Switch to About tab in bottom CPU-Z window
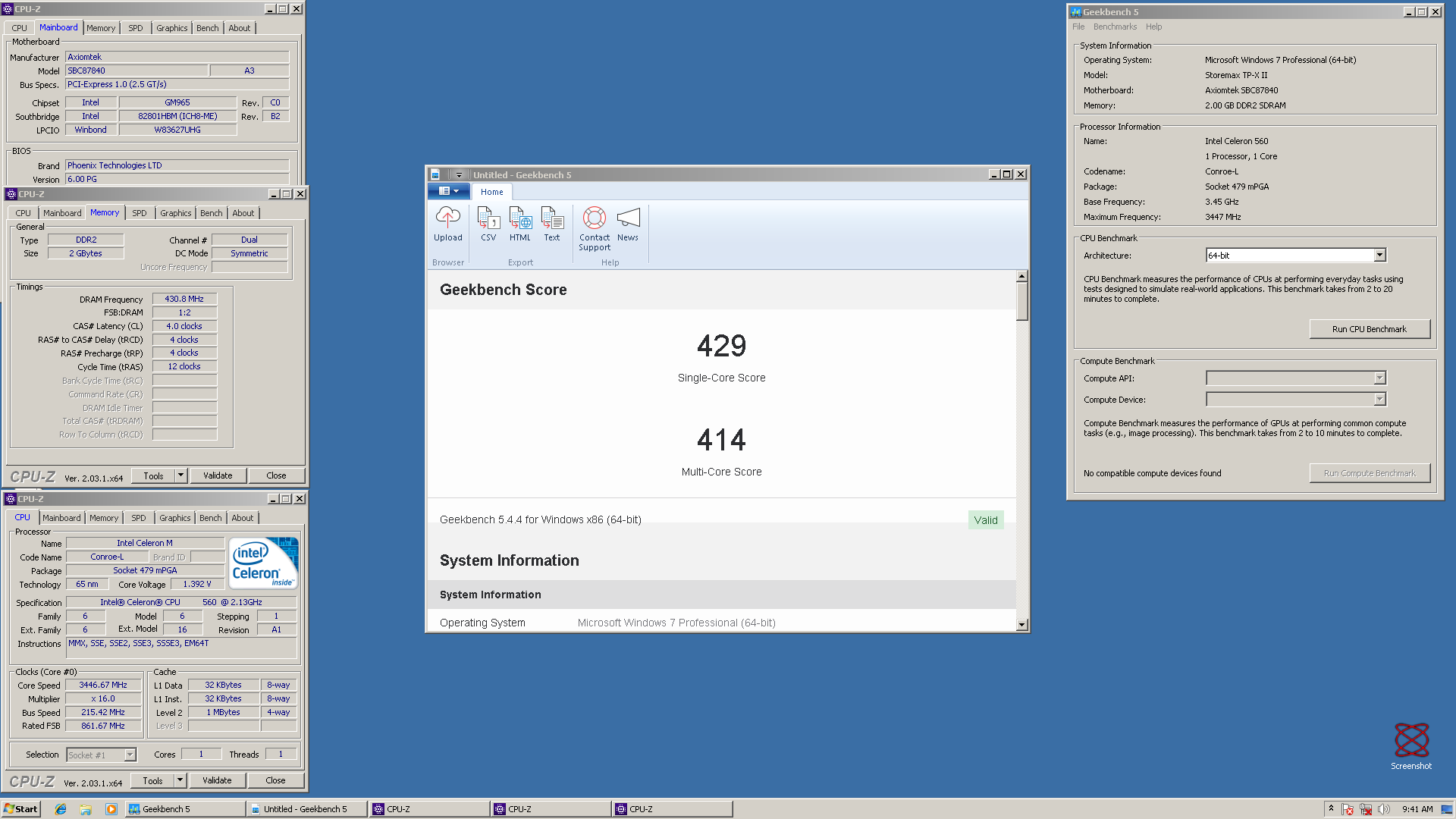This screenshot has height=819, width=1456. [243, 518]
